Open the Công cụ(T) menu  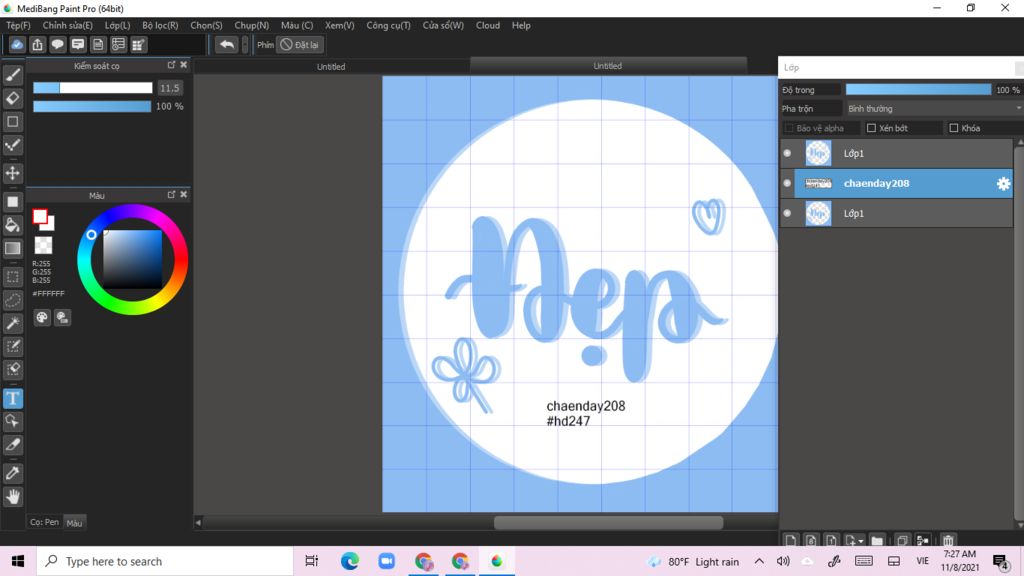(389, 25)
